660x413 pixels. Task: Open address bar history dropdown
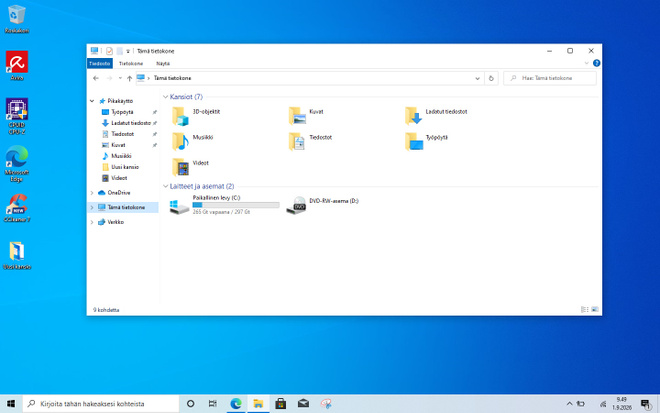coord(477,78)
